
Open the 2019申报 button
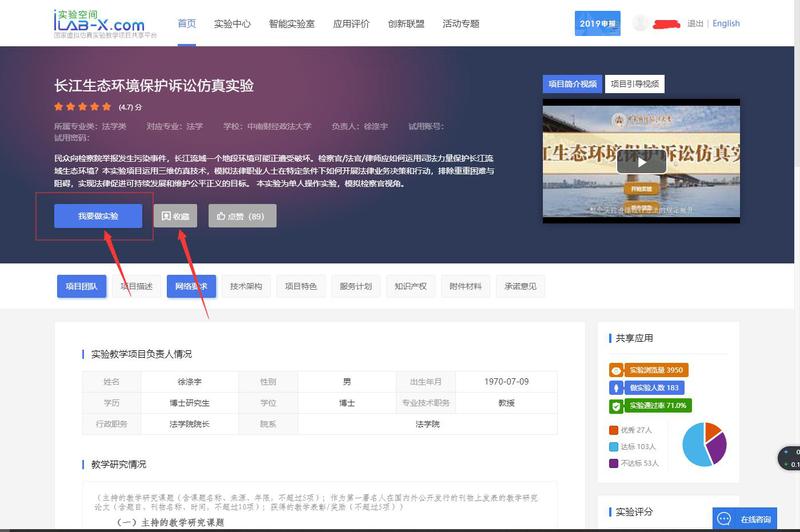click(598, 23)
